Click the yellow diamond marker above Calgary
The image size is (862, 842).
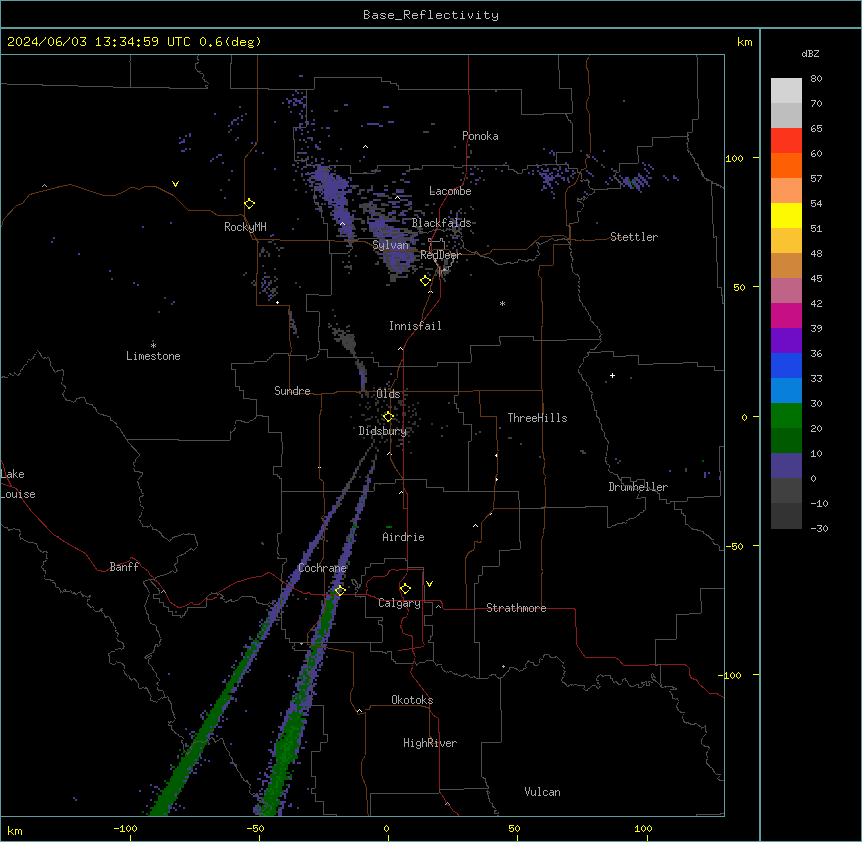point(405,589)
